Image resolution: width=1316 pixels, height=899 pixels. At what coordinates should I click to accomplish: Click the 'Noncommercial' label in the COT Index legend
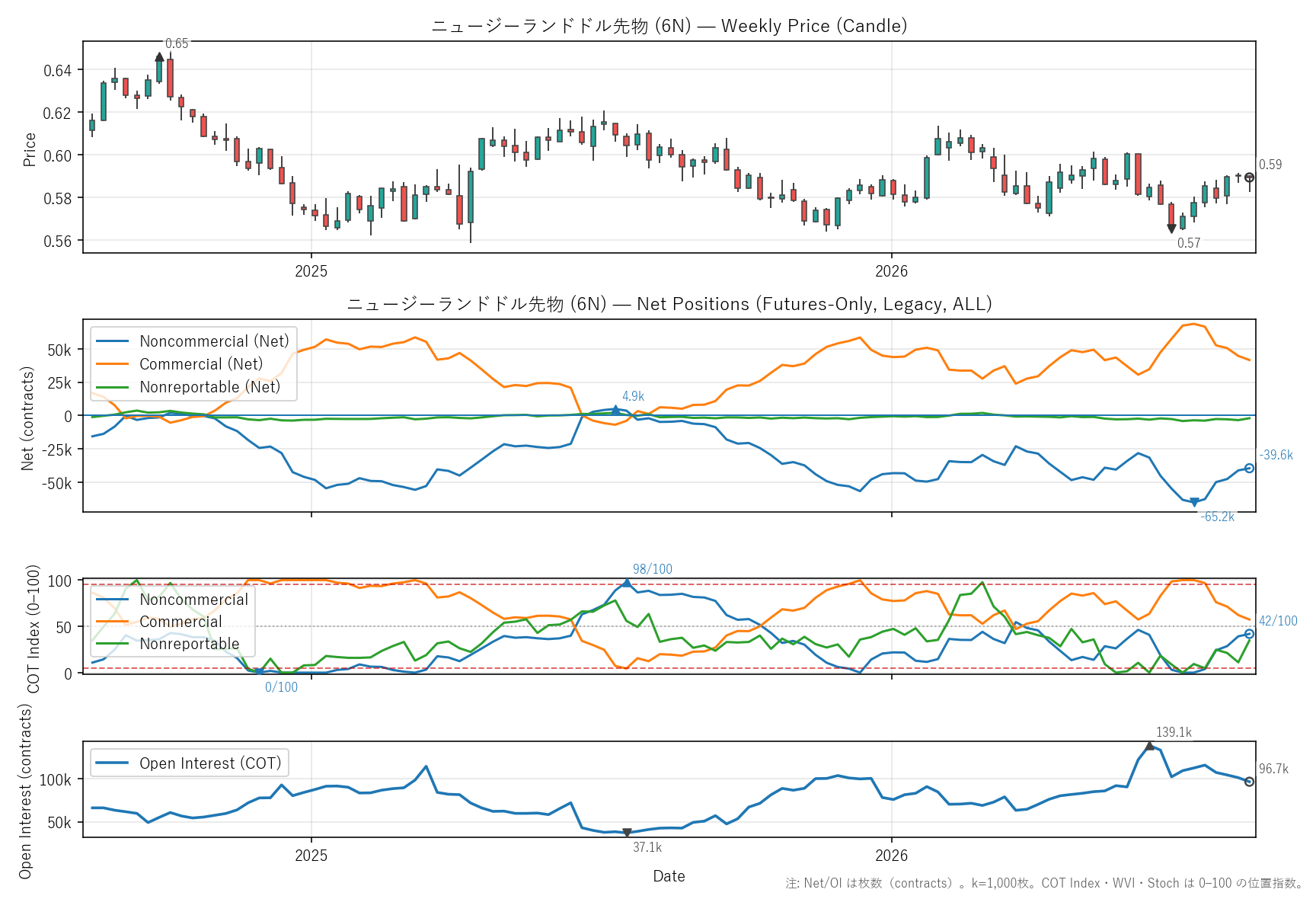194,600
